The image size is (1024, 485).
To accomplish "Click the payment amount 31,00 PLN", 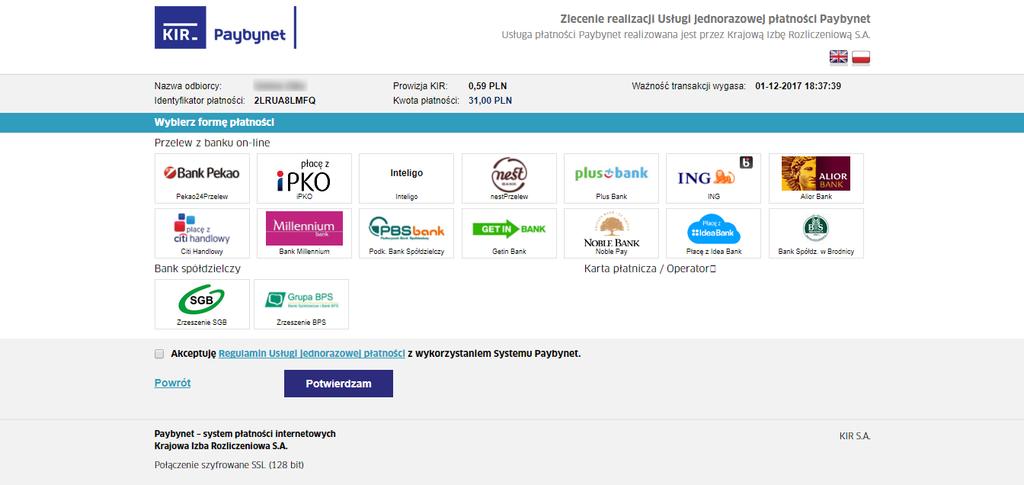I will pos(490,101).
